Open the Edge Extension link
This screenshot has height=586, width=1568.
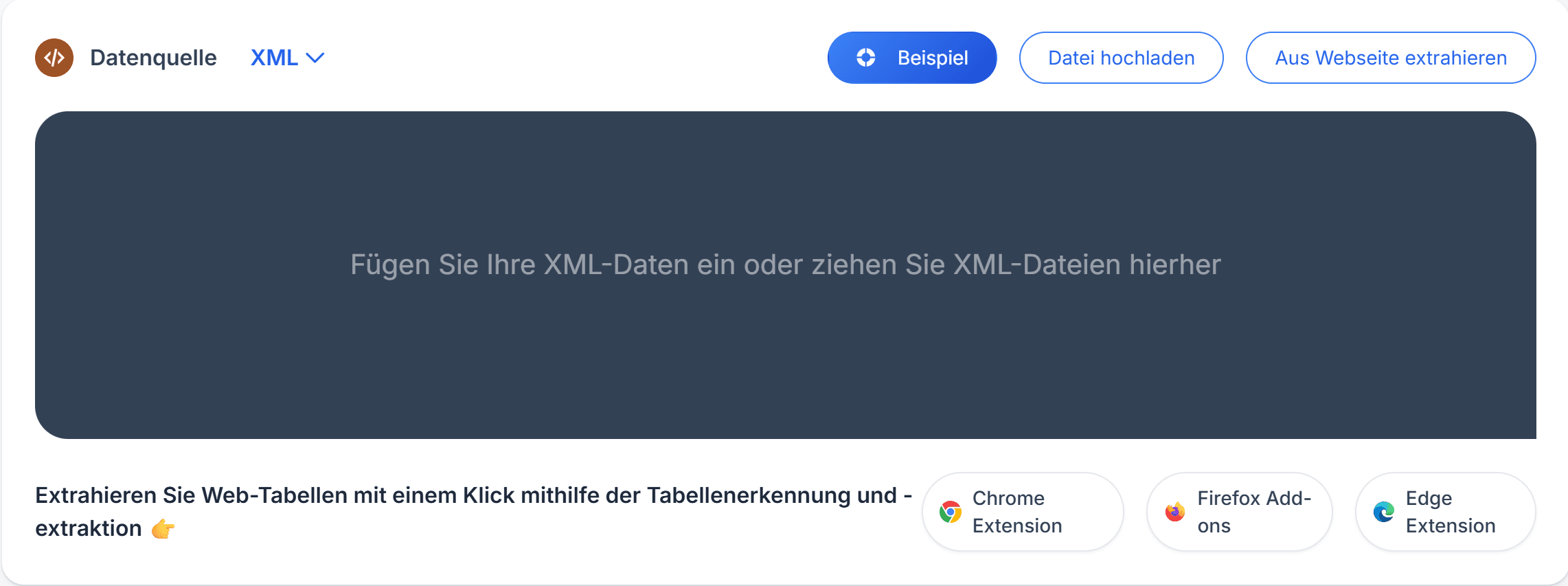click(1446, 512)
